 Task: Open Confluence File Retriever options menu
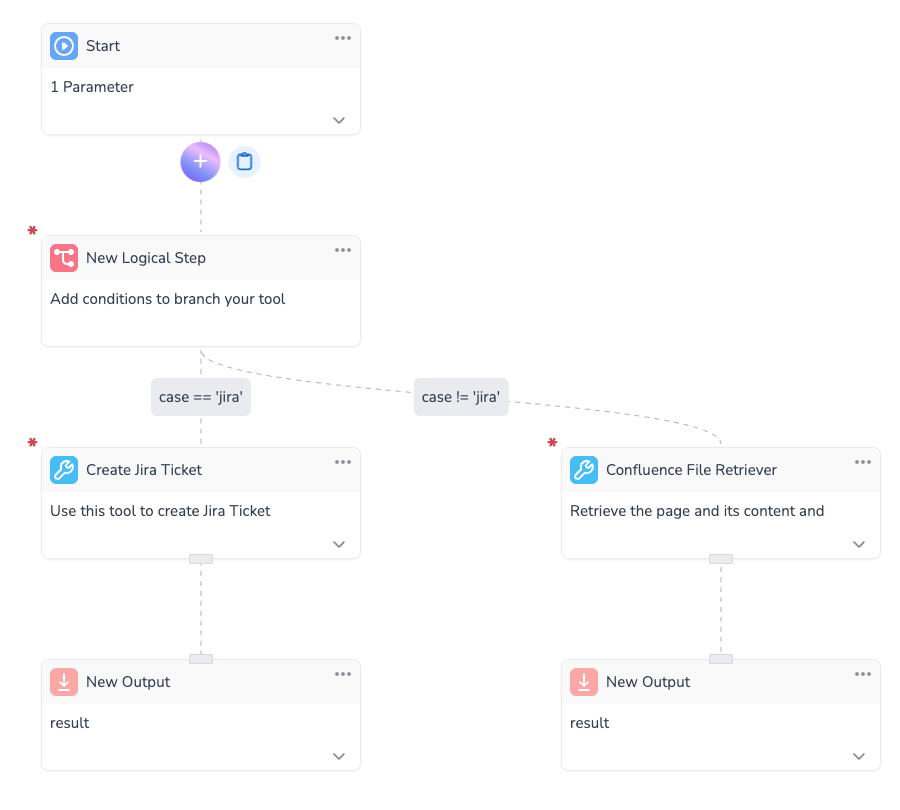tap(863, 462)
